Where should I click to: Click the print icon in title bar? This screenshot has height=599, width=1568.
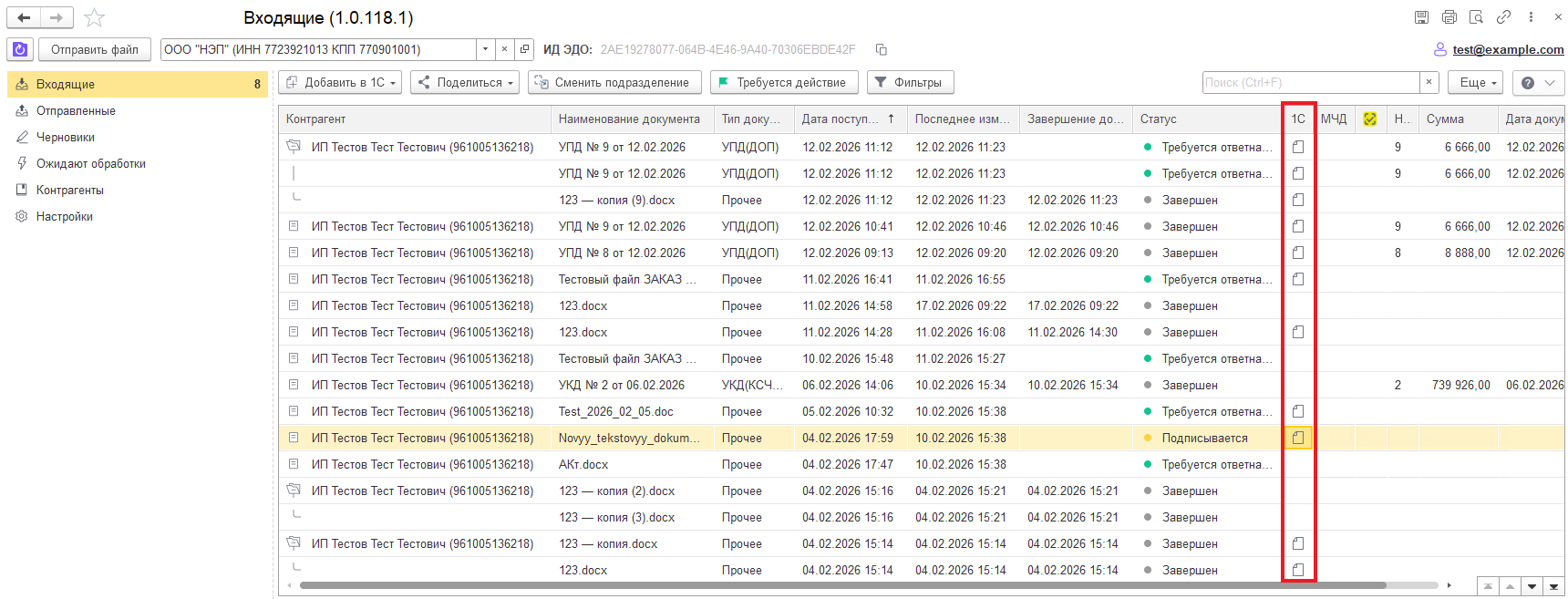(x=1449, y=17)
